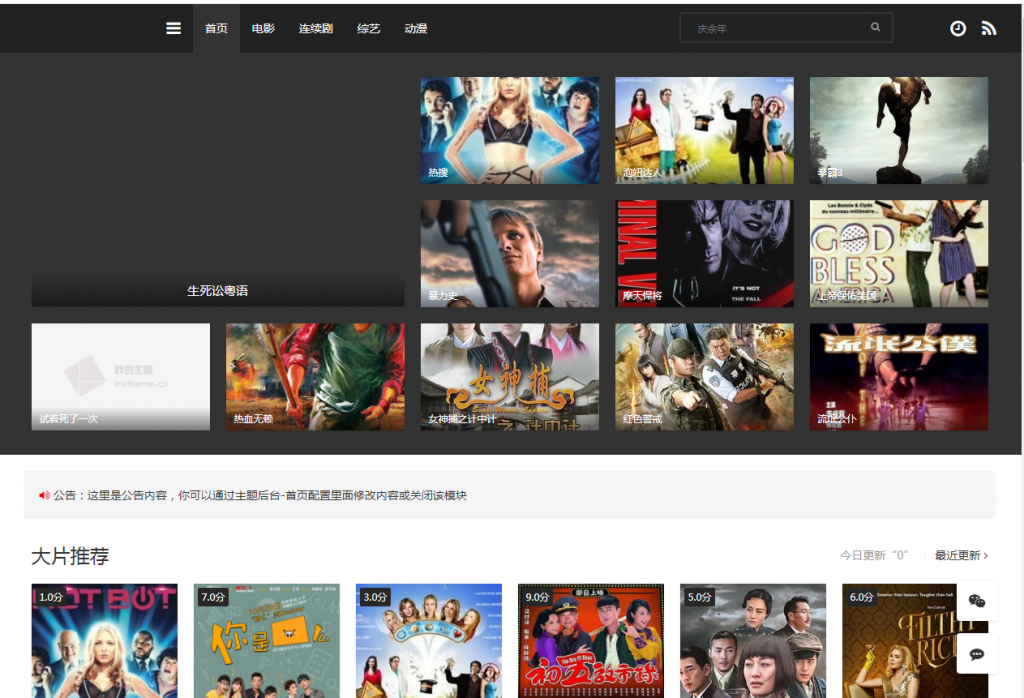Click the search magnifier icon
The image size is (1024, 698).
876,28
